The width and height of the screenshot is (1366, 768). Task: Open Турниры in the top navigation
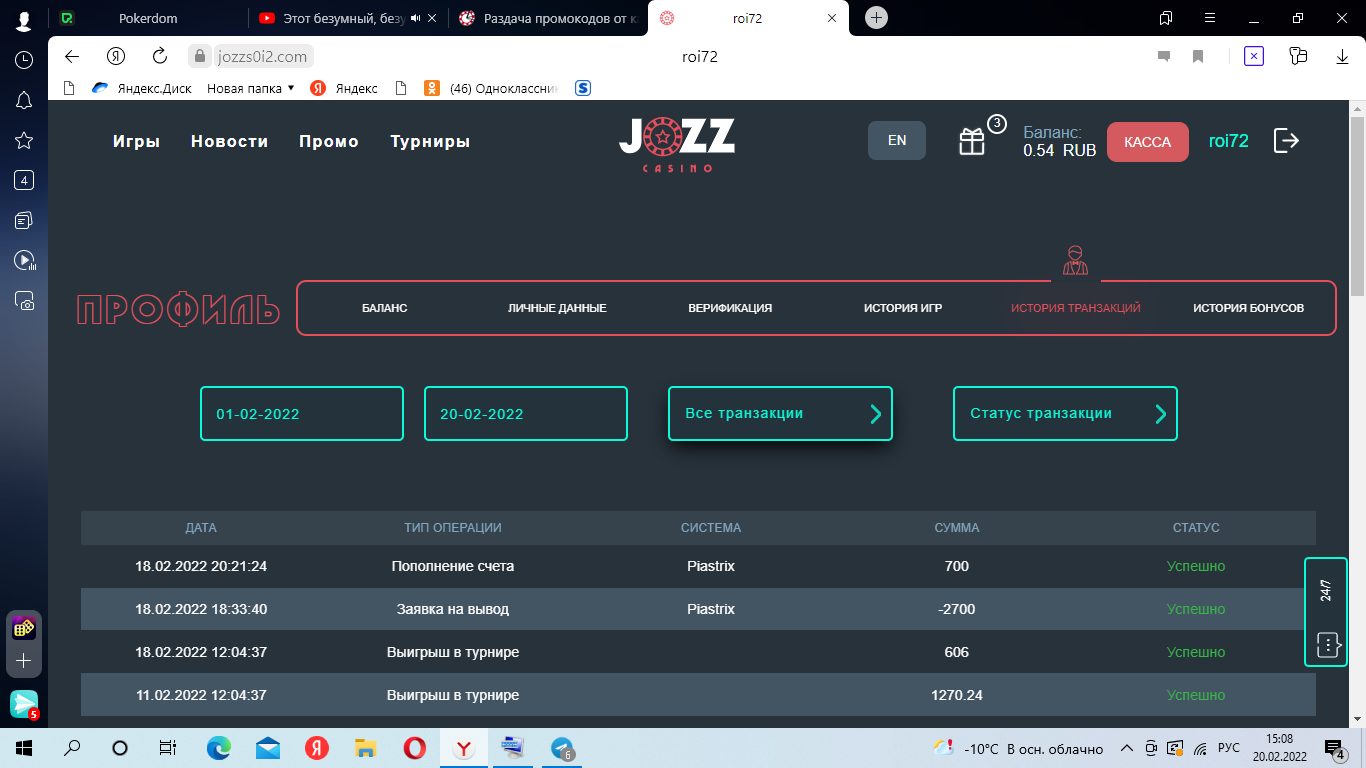tap(430, 142)
